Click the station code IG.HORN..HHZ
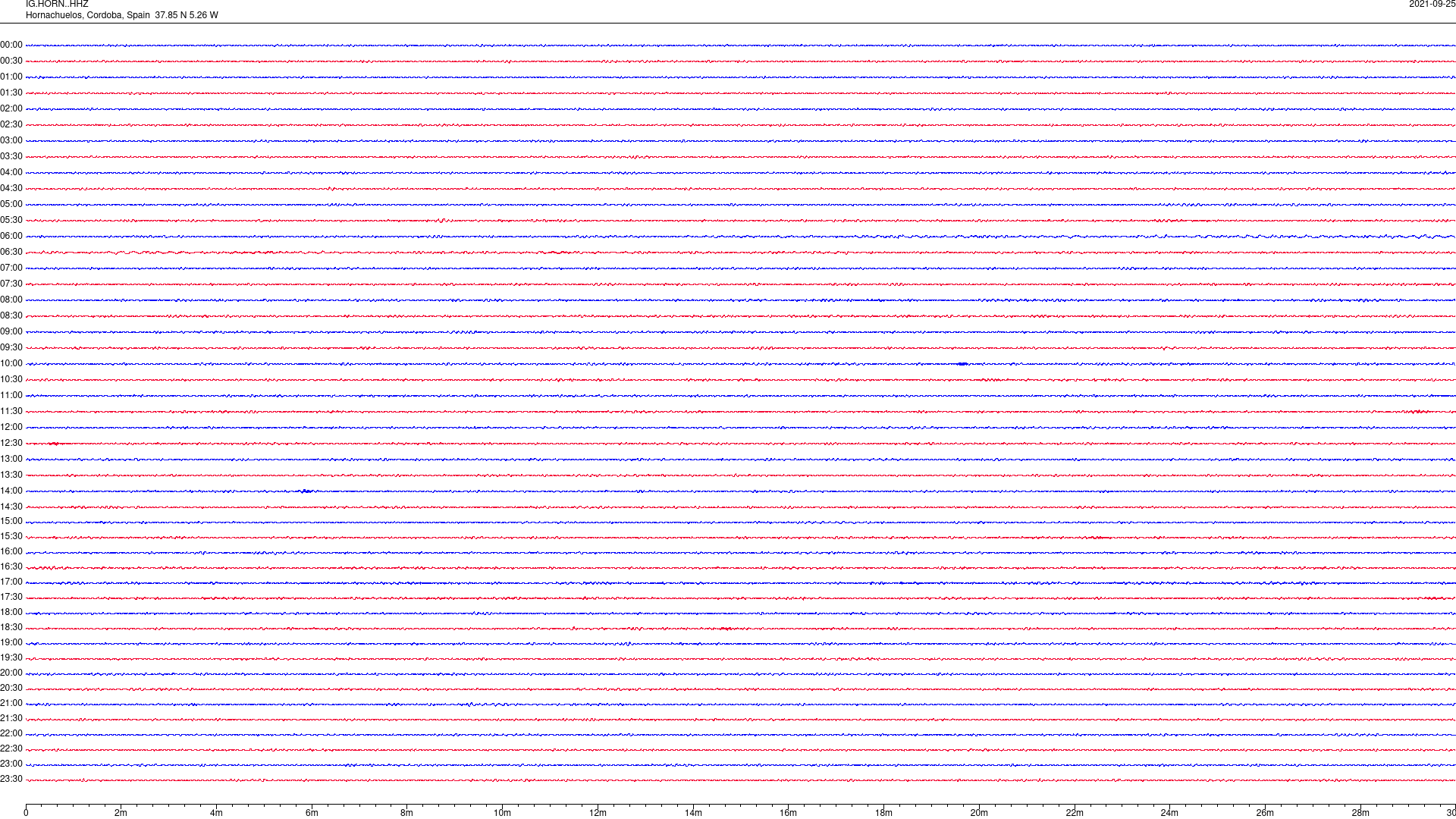The height and width of the screenshot is (819, 1456). point(57,4)
